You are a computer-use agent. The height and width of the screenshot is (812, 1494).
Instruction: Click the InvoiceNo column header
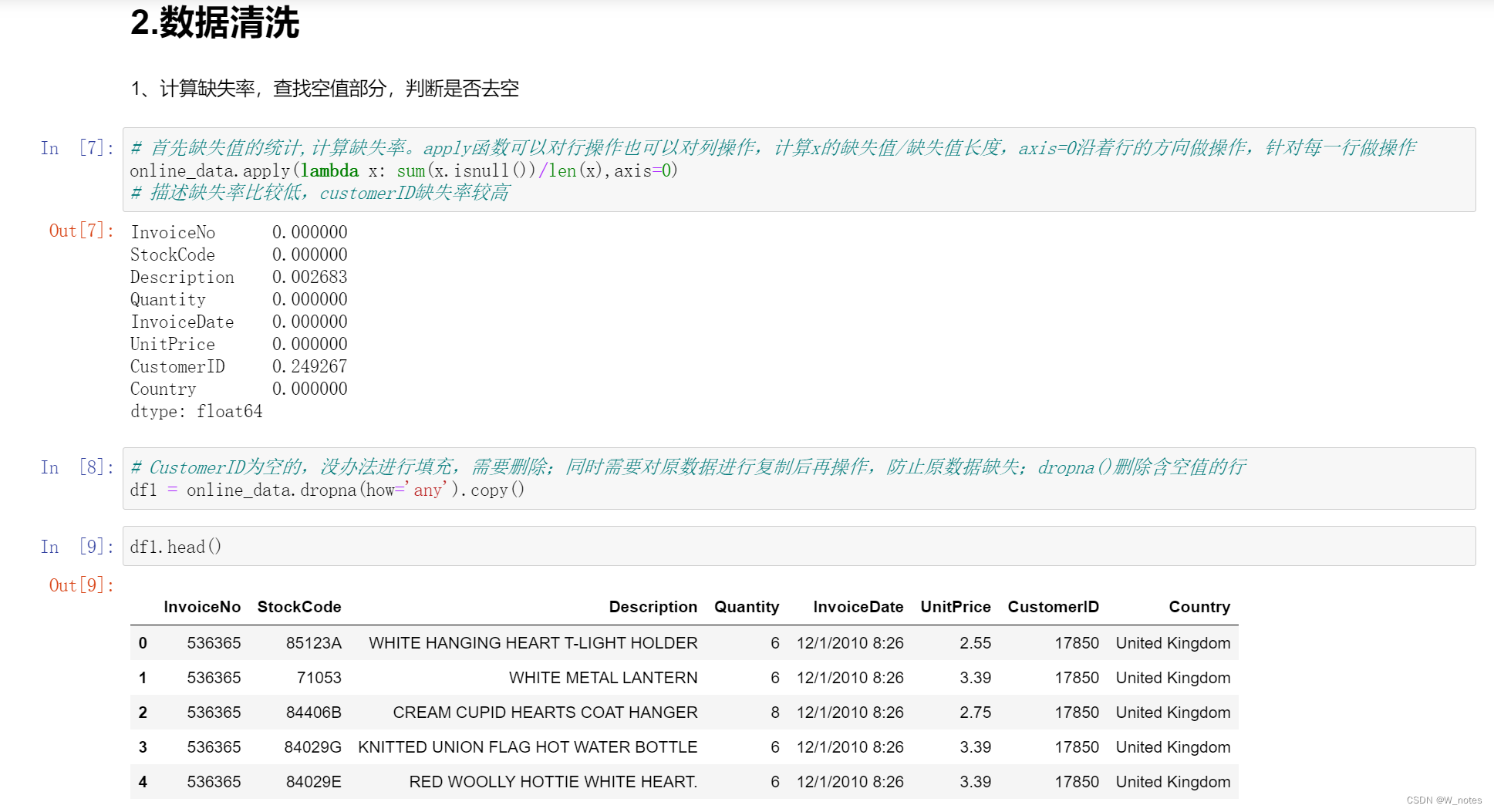click(202, 607)
